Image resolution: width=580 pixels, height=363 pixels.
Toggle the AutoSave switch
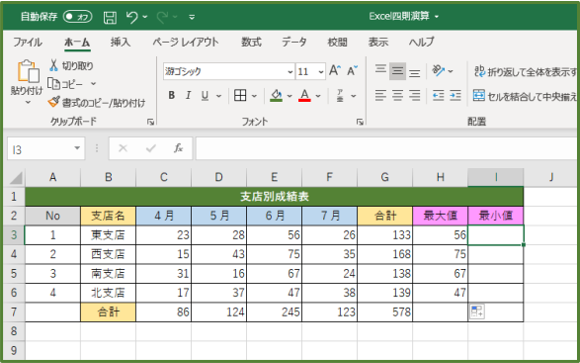pyautogui.click(x=77, y=17)
